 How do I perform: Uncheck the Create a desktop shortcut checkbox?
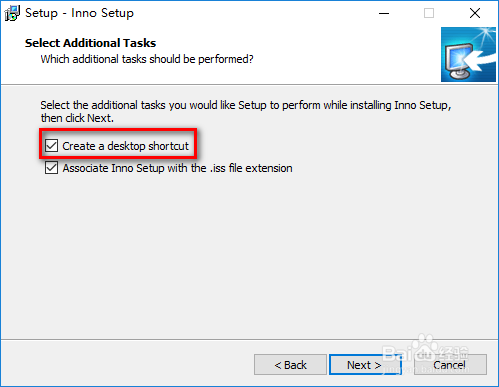[x=52, y=146]
